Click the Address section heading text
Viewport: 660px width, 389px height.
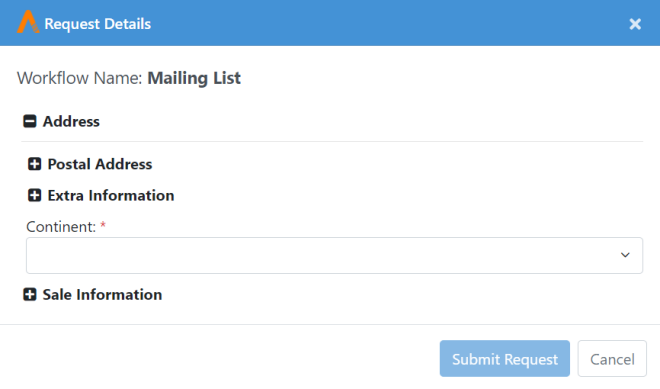click(x=71, y=121)
